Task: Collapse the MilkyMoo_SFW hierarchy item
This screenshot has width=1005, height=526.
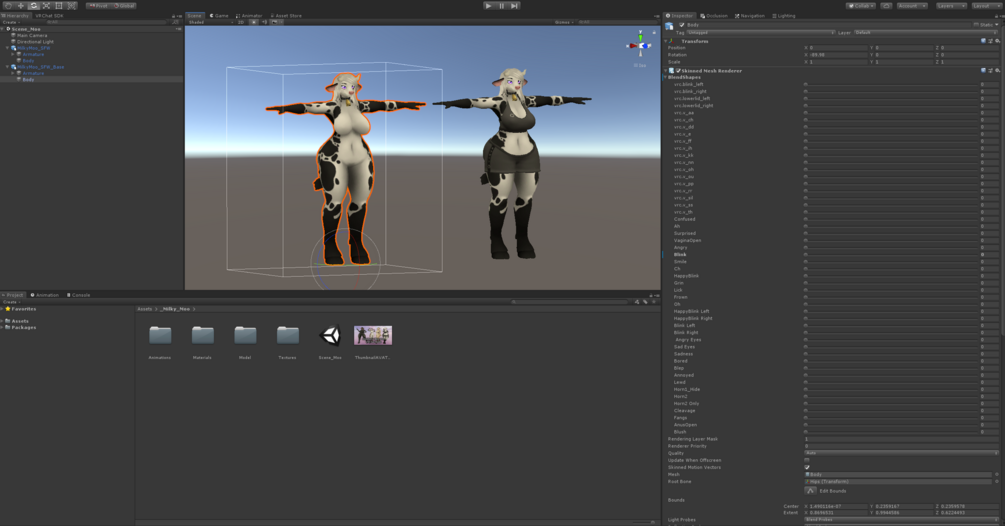Action: pos(8,48)
